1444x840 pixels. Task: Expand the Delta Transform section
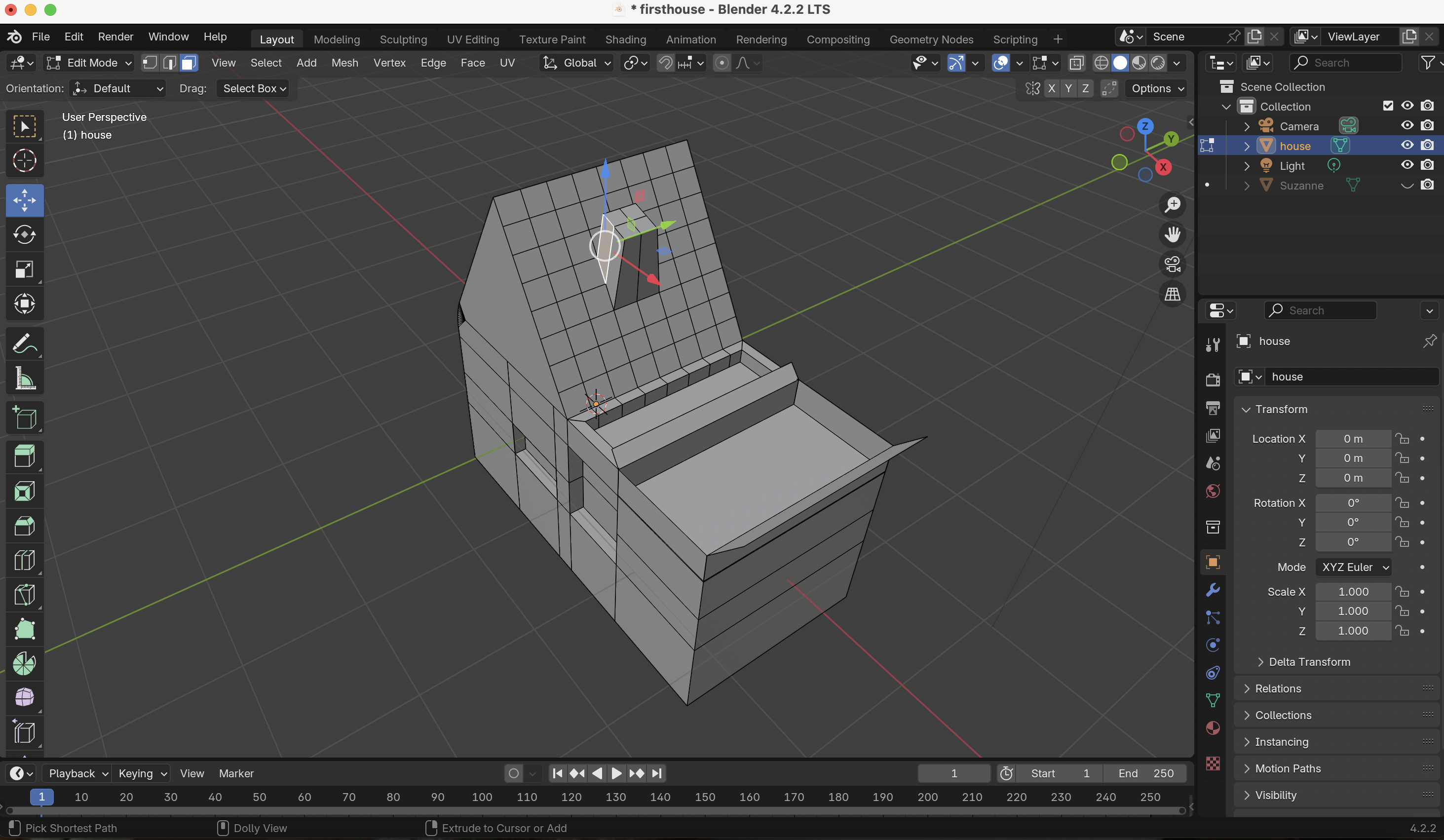(x=1309, y=662)
